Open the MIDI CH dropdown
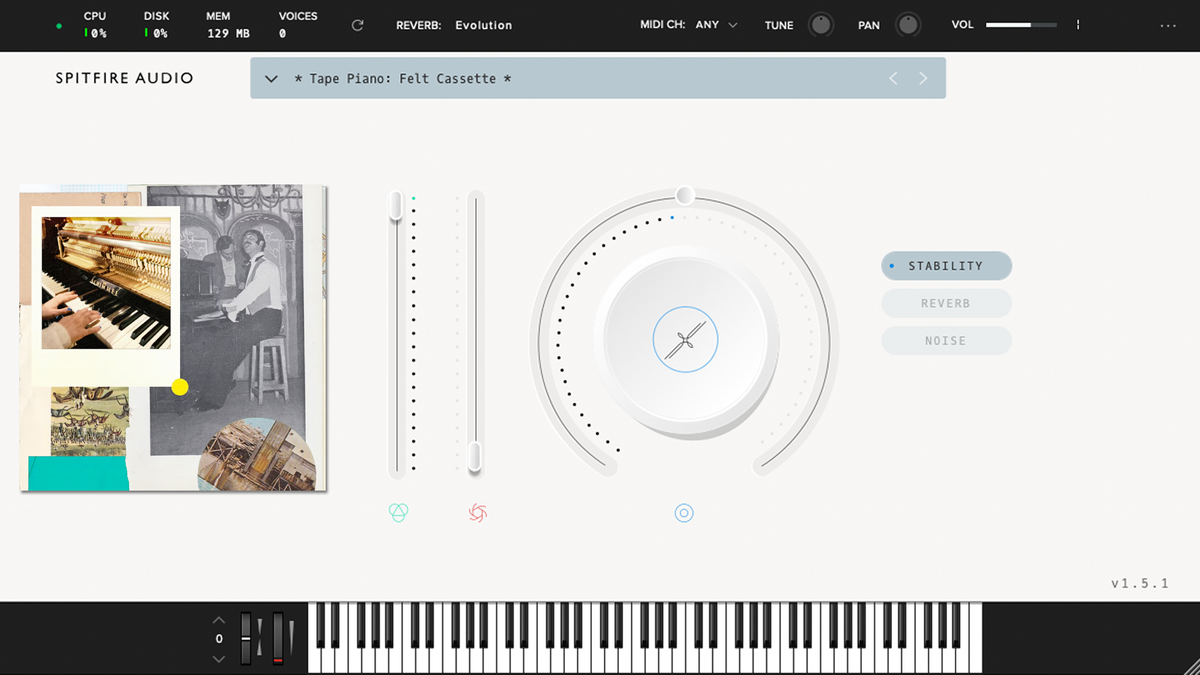Image resolution: width=1200 pixels, height=675 pixels. click(x=716, y=25)
